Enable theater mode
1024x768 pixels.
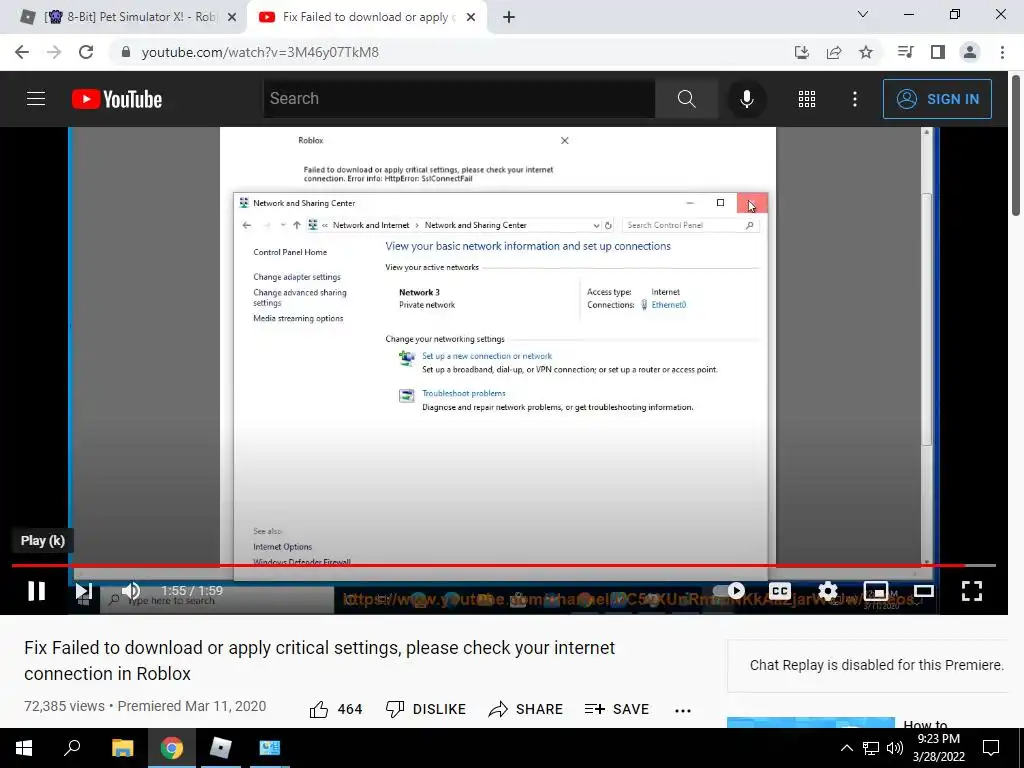pos(923,591)
